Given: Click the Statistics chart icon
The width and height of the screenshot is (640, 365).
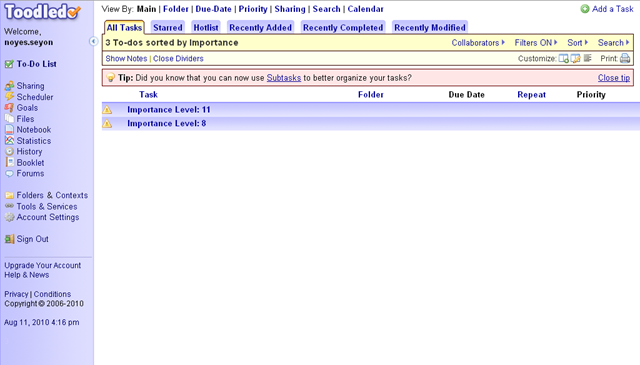Looking at the screenshot, I should 9,140.
